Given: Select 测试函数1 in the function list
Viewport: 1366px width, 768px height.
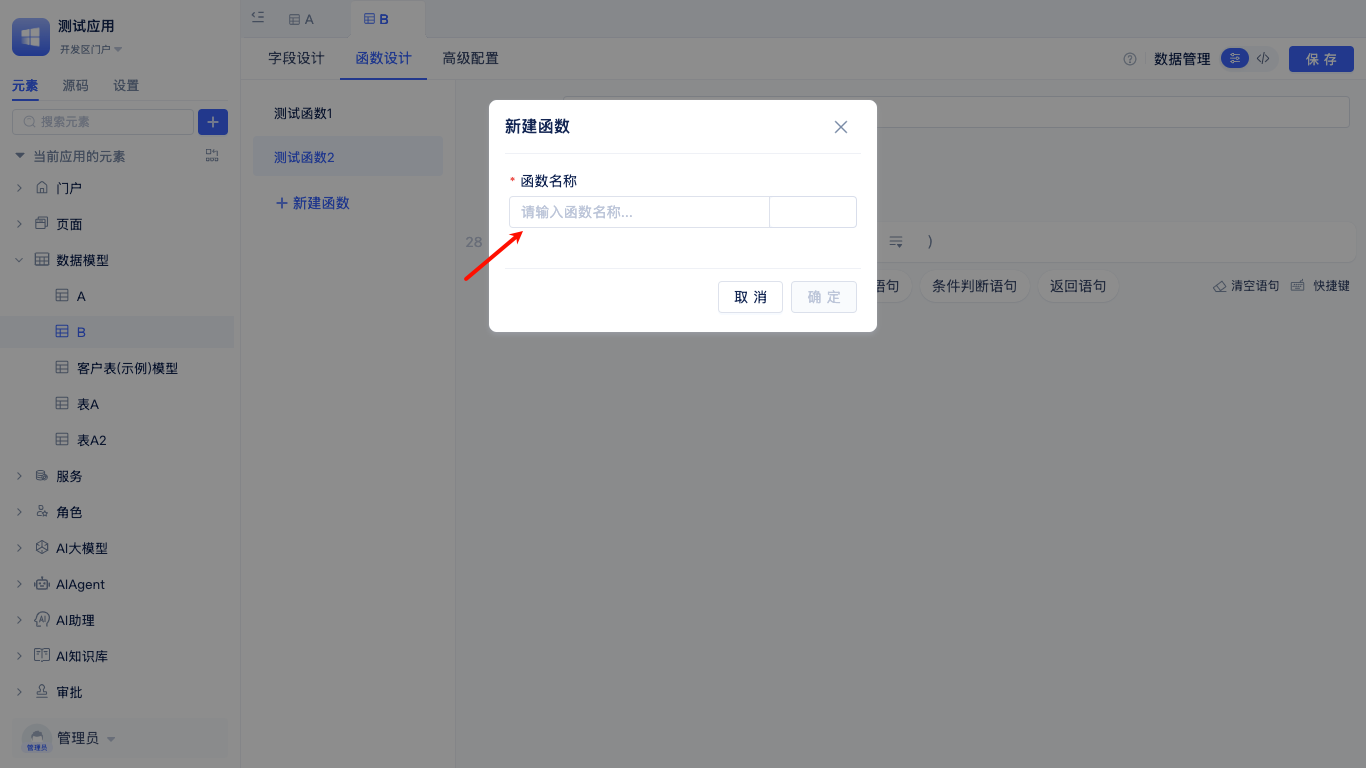Looking at the screenshot, I should pos(348,114).
